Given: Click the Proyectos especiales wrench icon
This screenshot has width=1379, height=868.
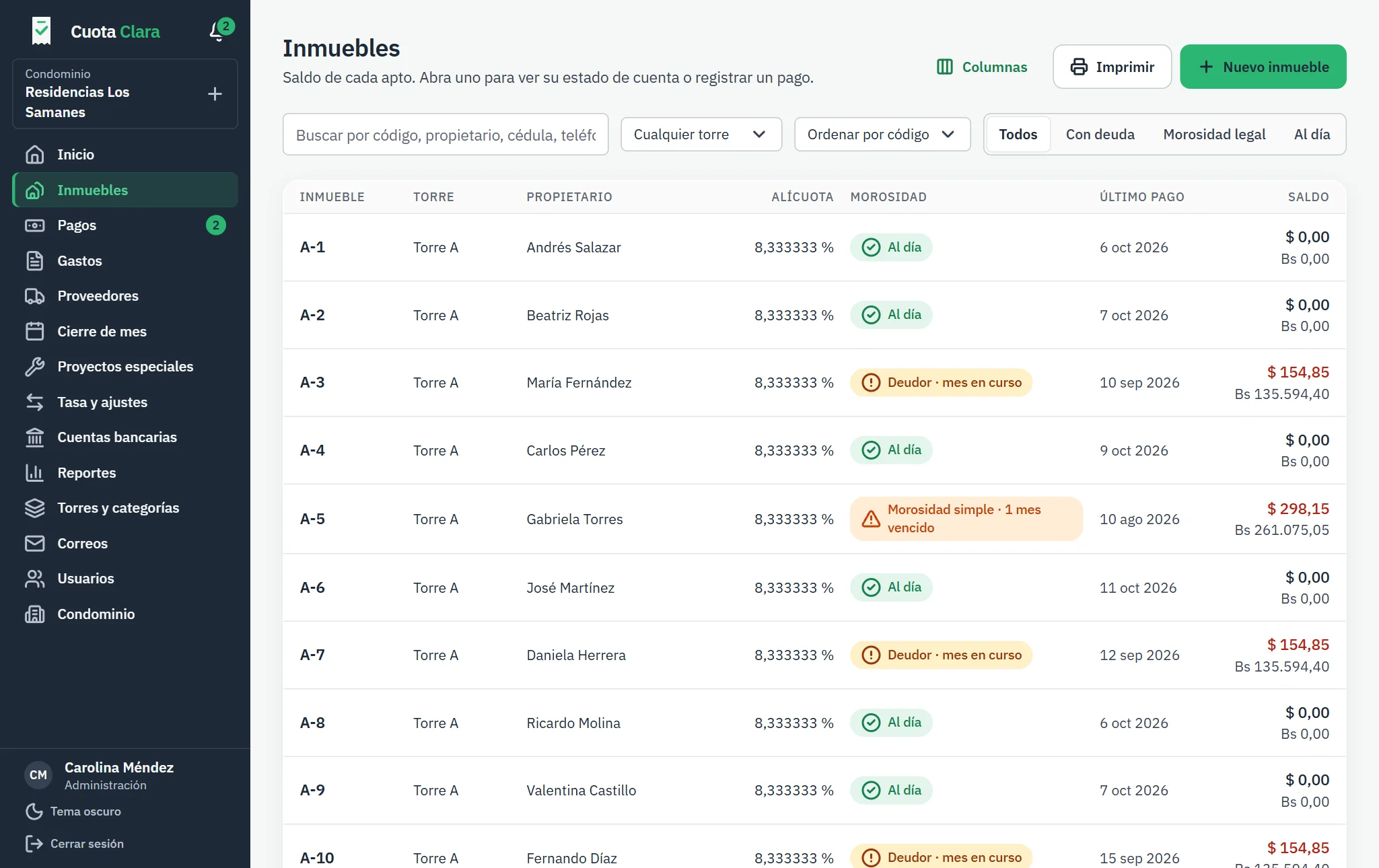Looking at the screenshot, I should pyautogui.click(x=35, y=367).
